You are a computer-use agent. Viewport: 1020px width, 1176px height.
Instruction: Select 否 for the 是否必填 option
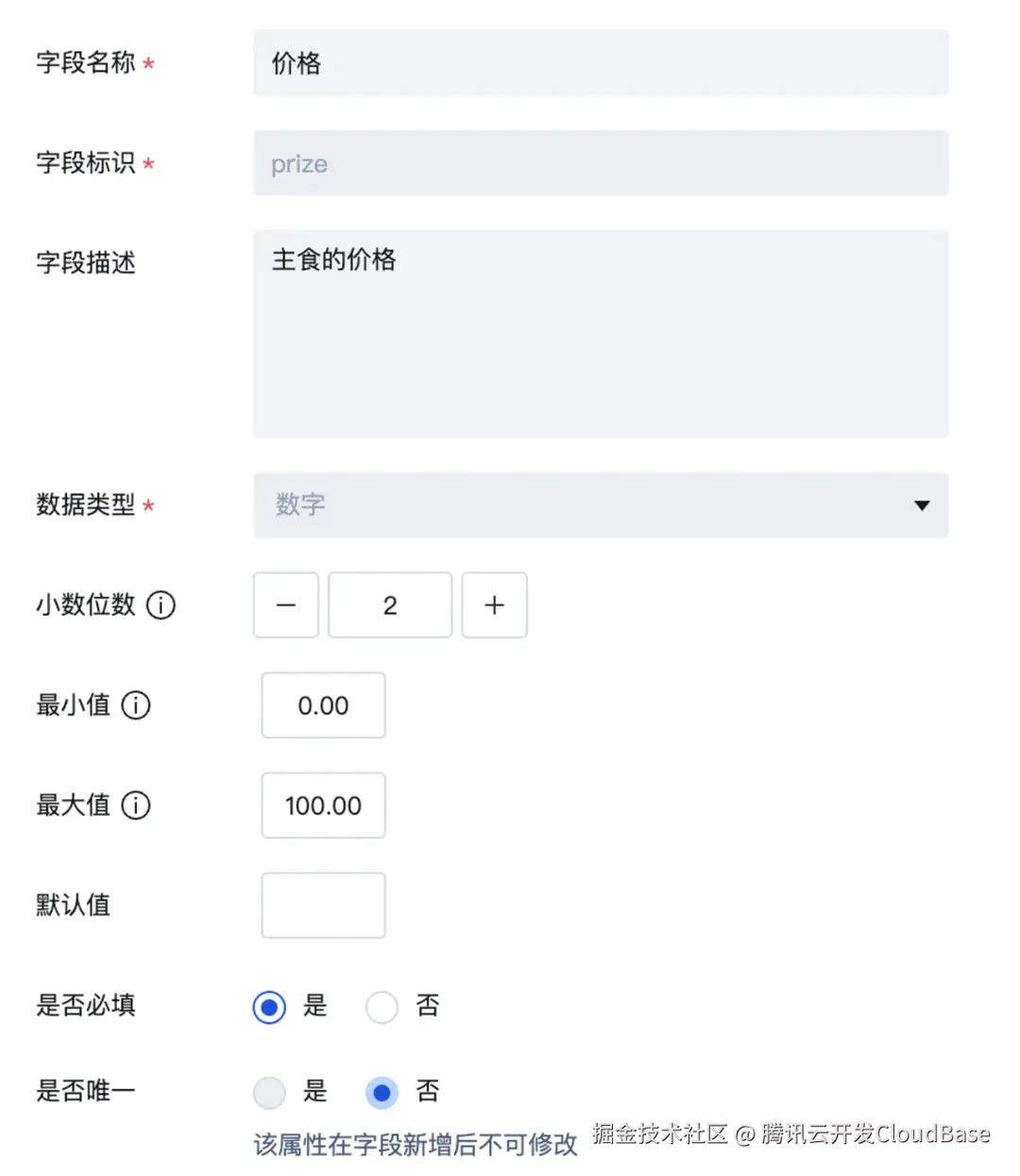(x=382, y=1007)
